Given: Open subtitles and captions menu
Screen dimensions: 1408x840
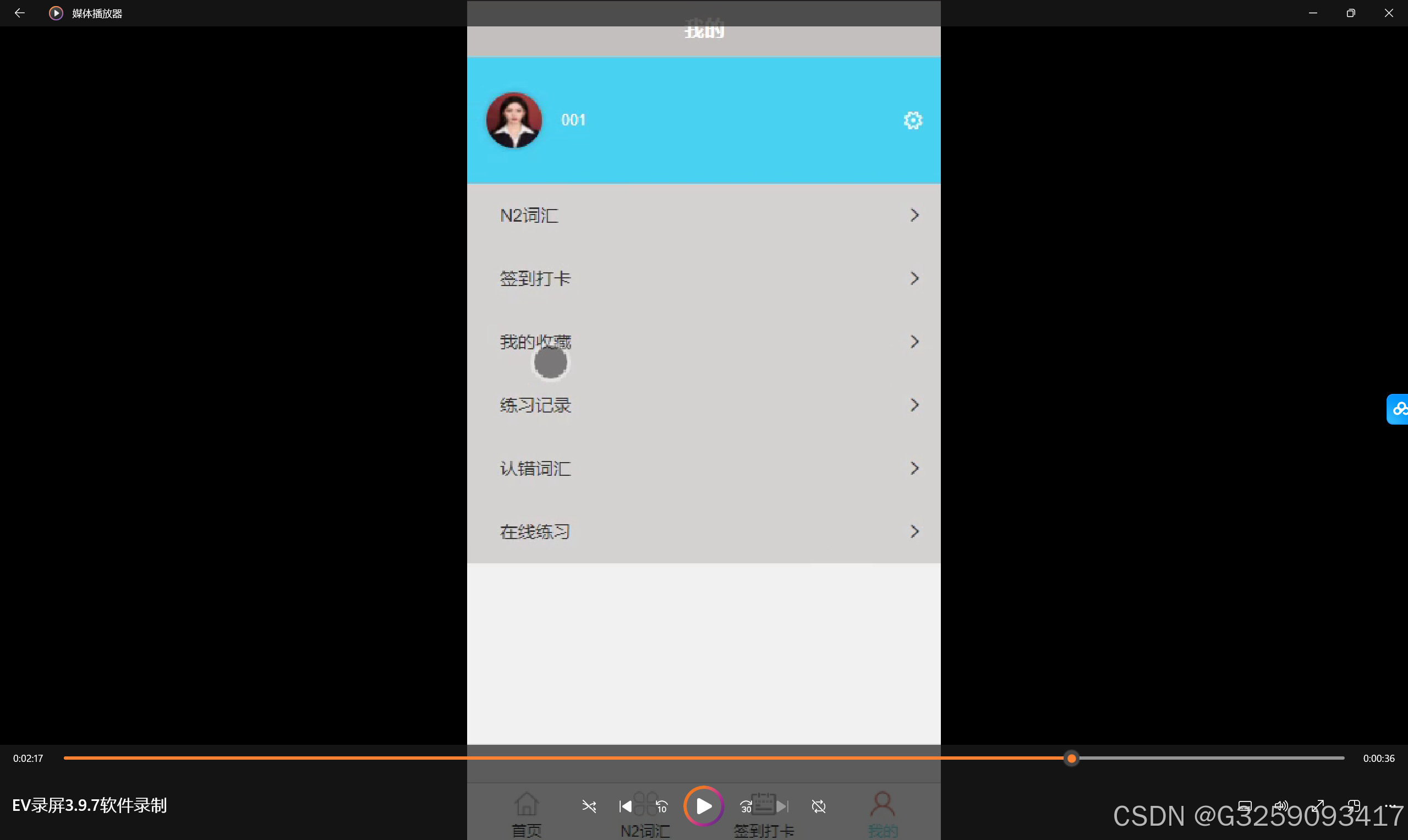Looking at the screenshot, I should coord(1245,806).
